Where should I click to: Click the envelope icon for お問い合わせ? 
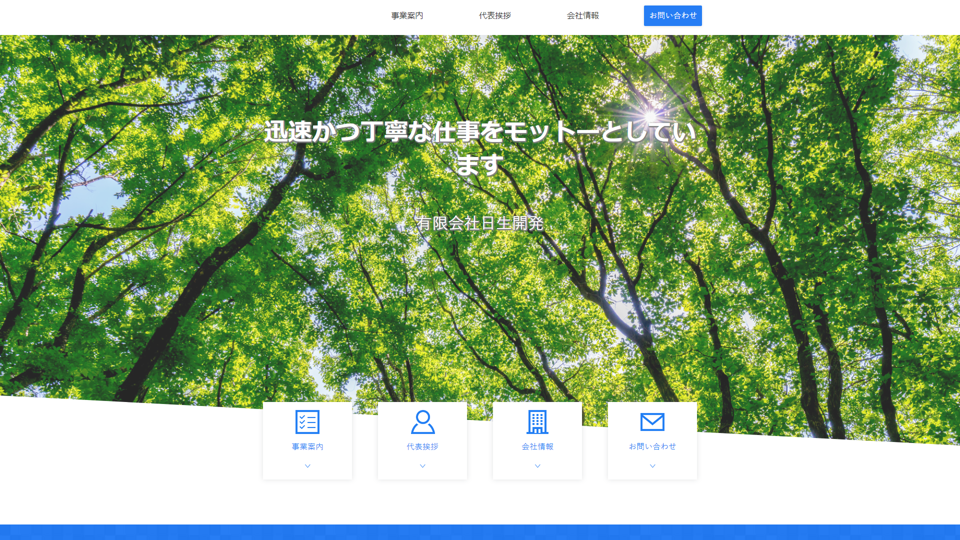coord(652,422)
